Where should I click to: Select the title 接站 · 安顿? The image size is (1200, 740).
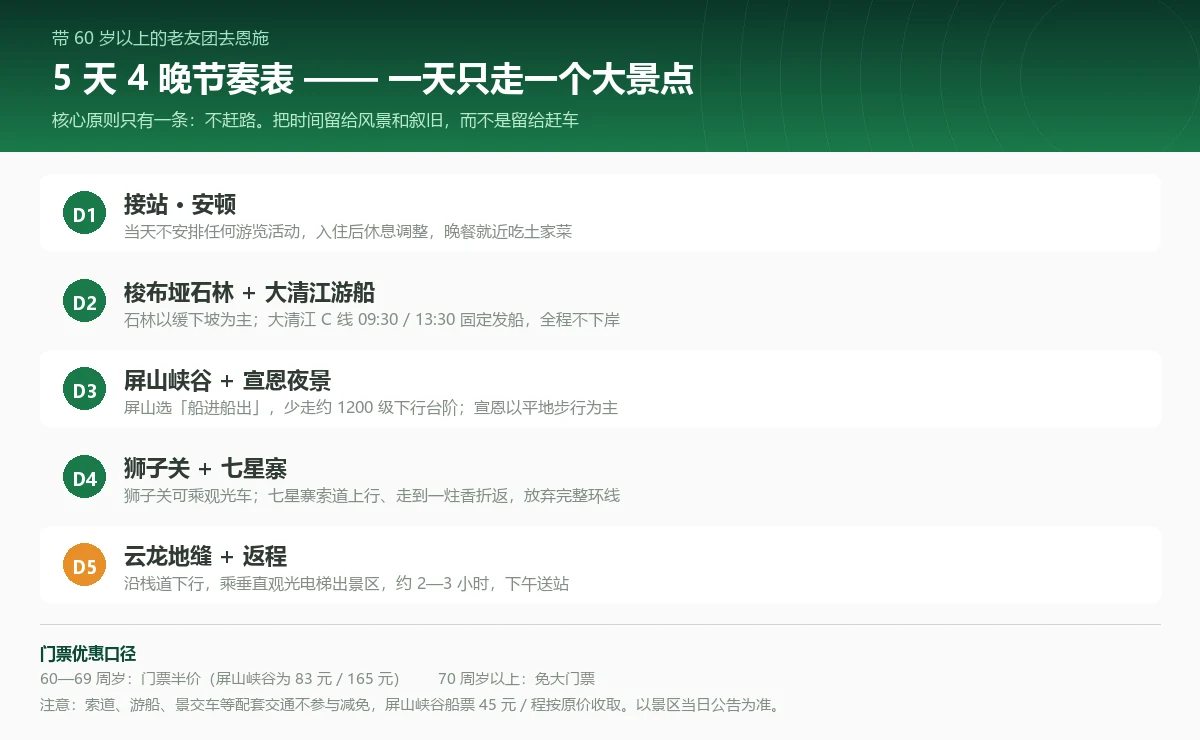[180, 204]
